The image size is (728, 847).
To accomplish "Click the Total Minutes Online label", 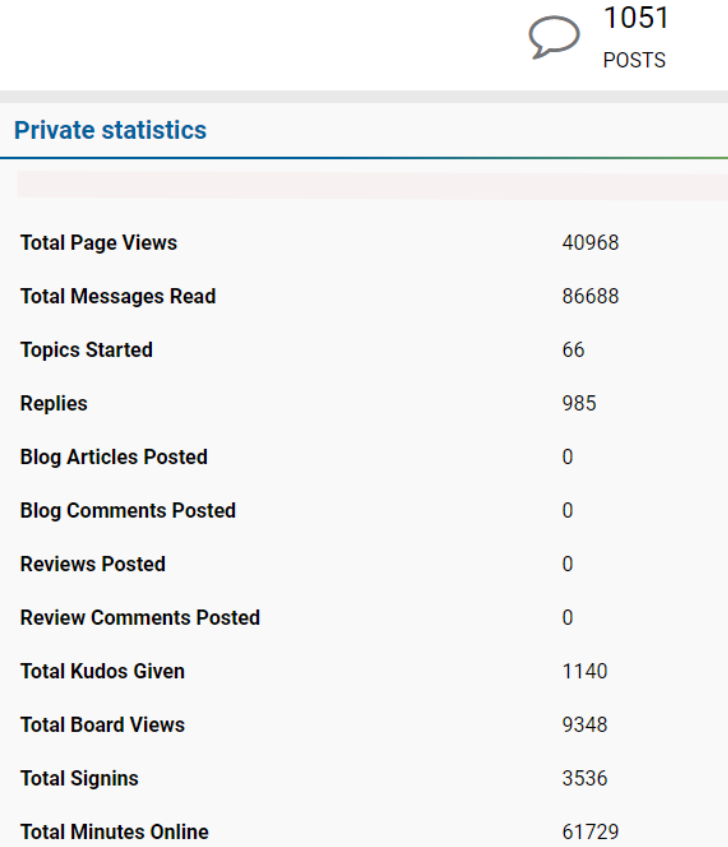I will coord(114,832).
